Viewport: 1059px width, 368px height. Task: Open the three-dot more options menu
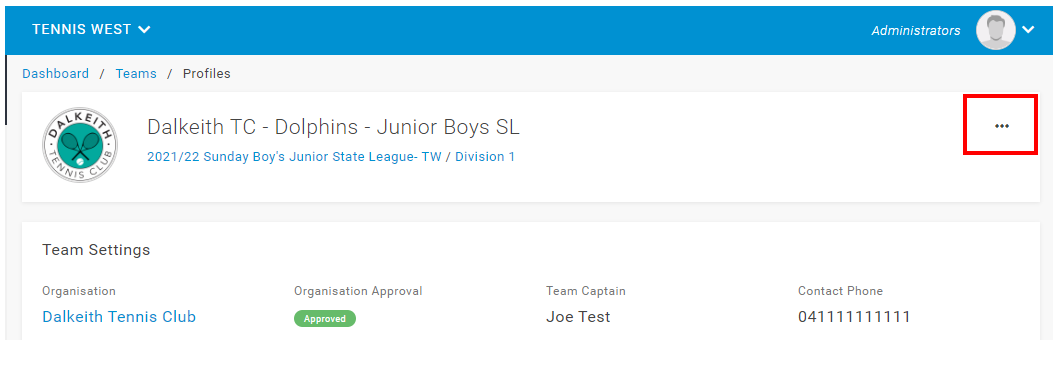coord(1001,126)
